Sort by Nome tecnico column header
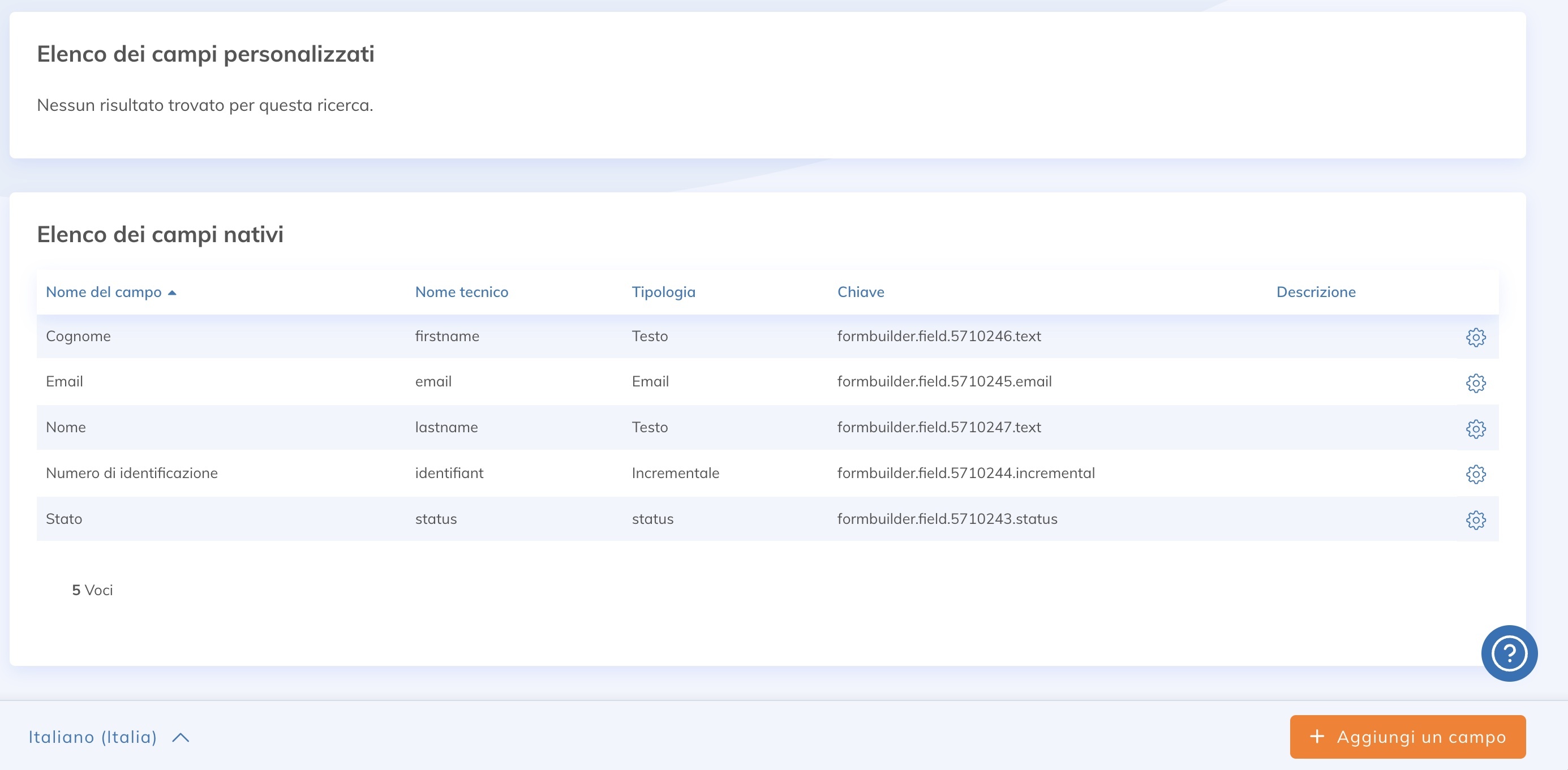Viewport: 1568px width, 770px height. point(461,292)
